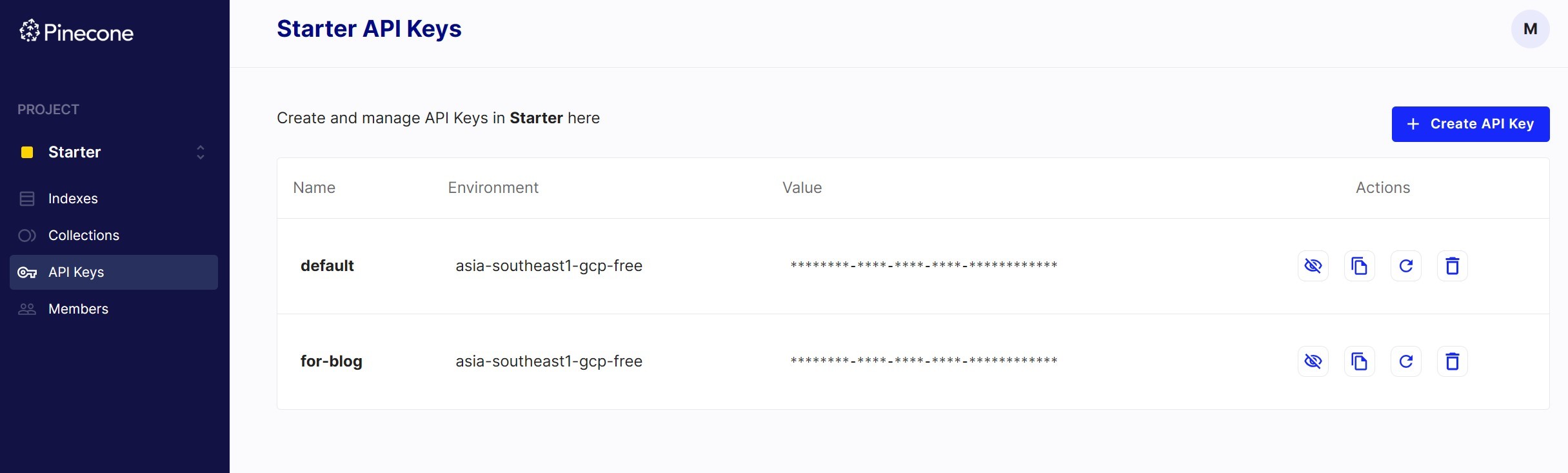The image size is (1568, 473).
Task: Click the yellow project color swatch
Action: pos(26,152)
